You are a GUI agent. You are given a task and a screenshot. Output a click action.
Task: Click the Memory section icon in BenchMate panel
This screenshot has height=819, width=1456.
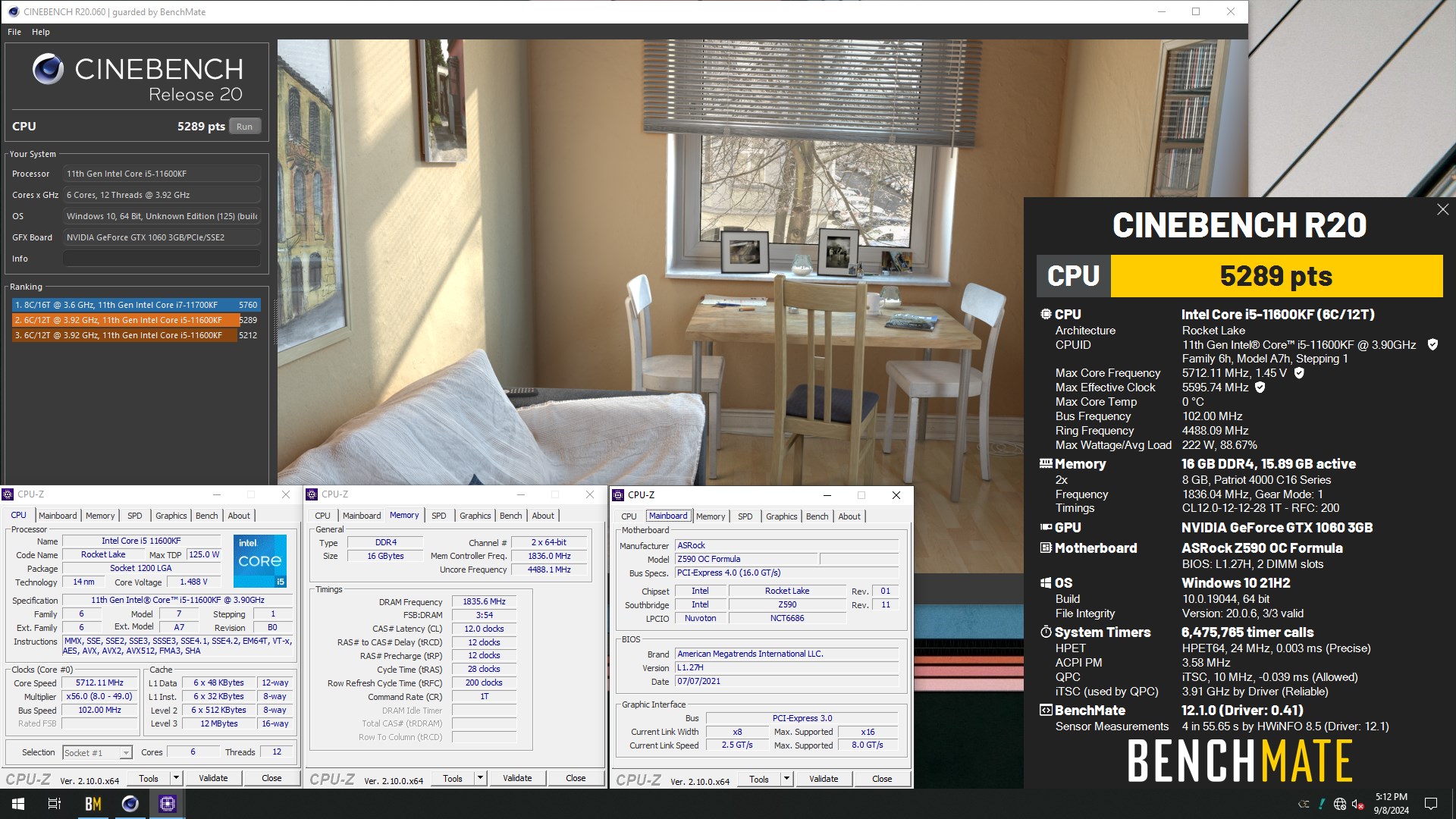coord(1046,463)
